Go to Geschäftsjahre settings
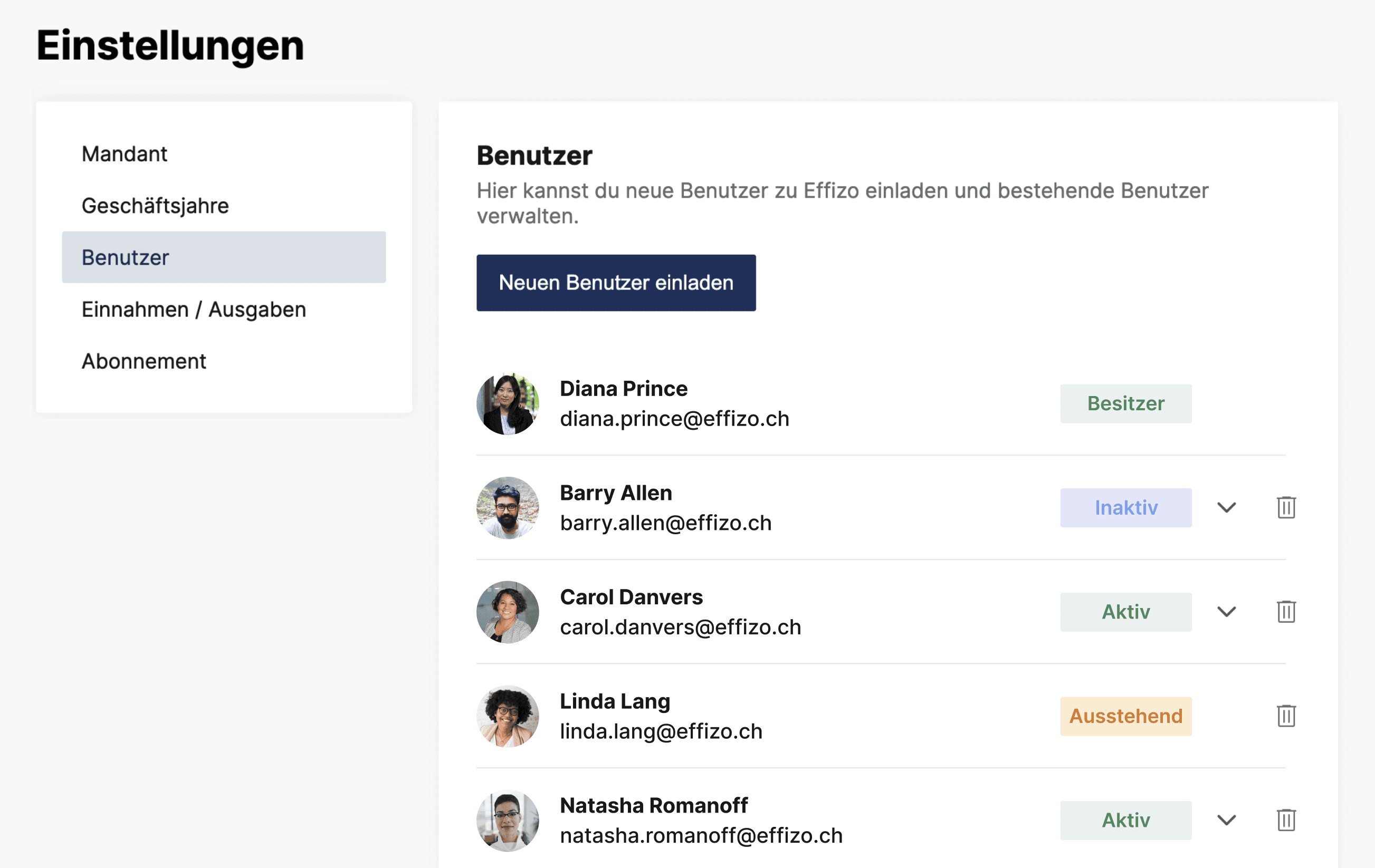The width and height of the screenshot is (1375, 868). [155, 206]
